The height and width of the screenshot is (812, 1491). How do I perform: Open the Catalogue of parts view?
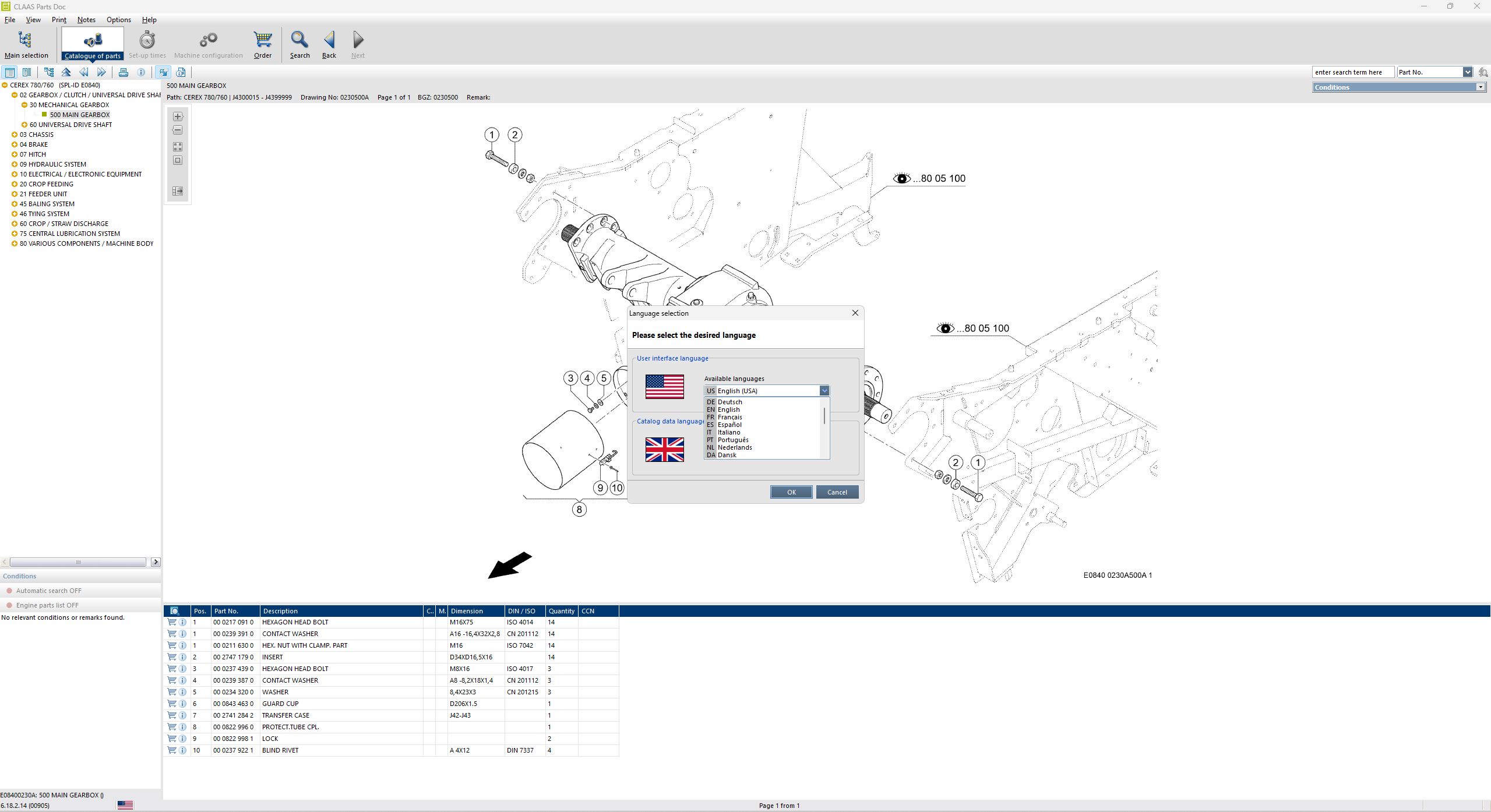click(x=93, y=44)
